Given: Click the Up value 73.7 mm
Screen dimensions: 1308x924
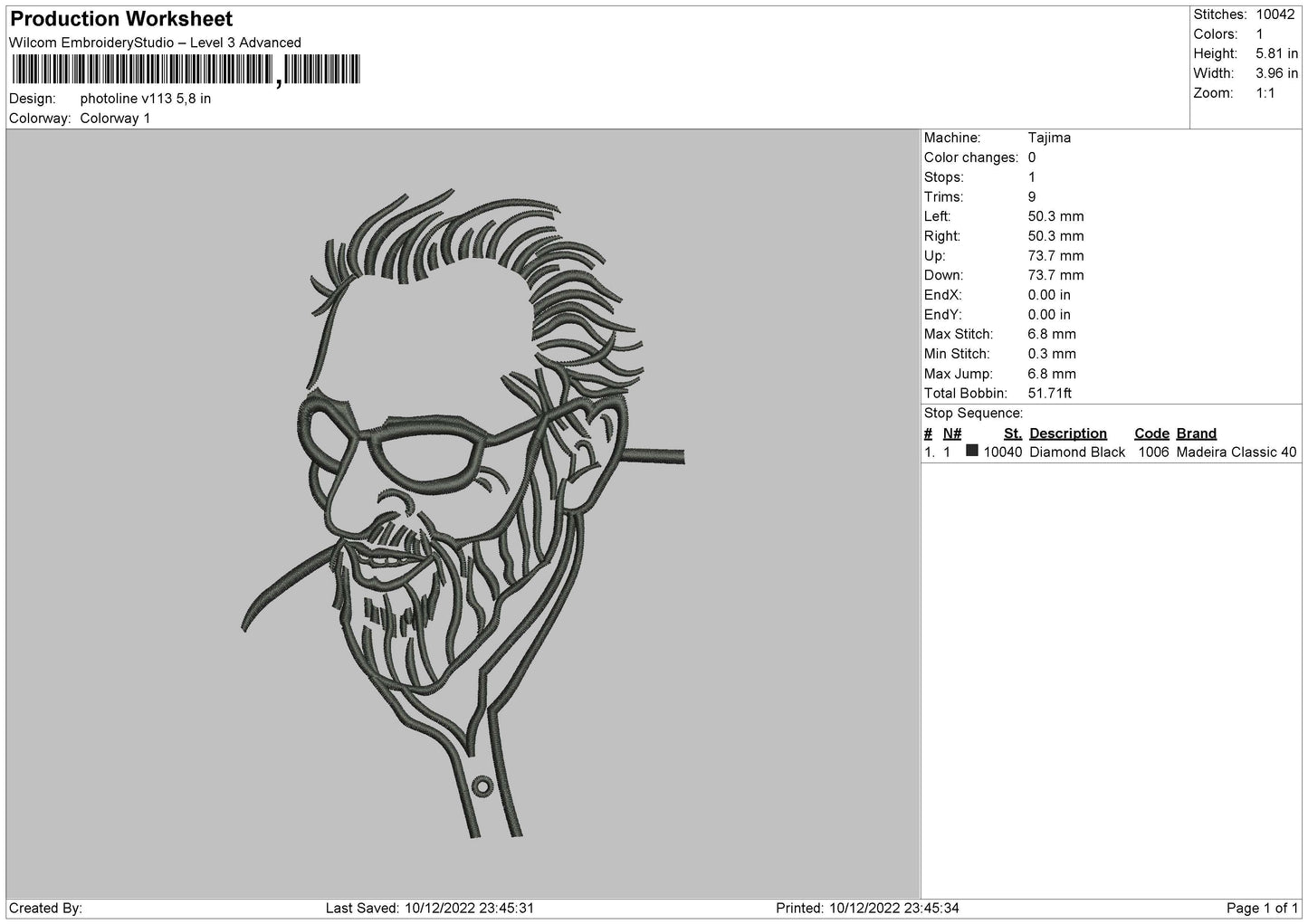Looking at the screenshot, I should (x=1055, y=256).
